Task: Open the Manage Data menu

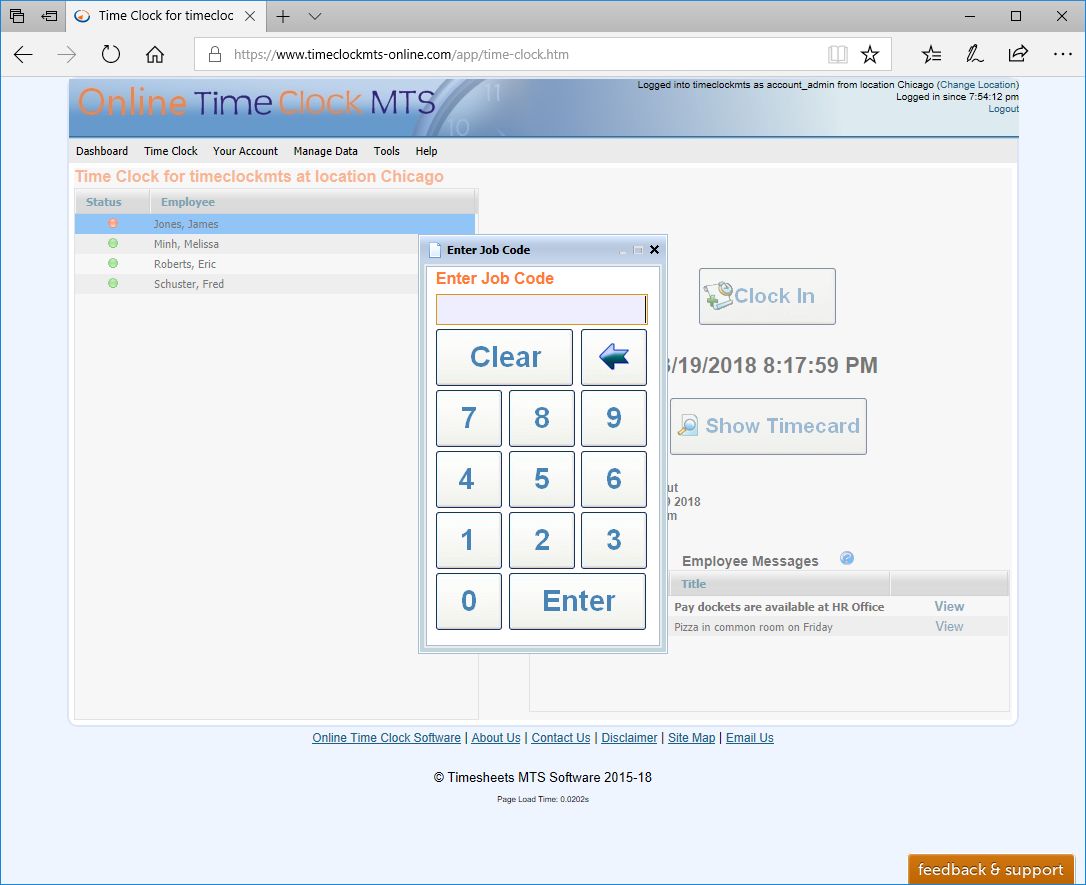Action: 326,151
